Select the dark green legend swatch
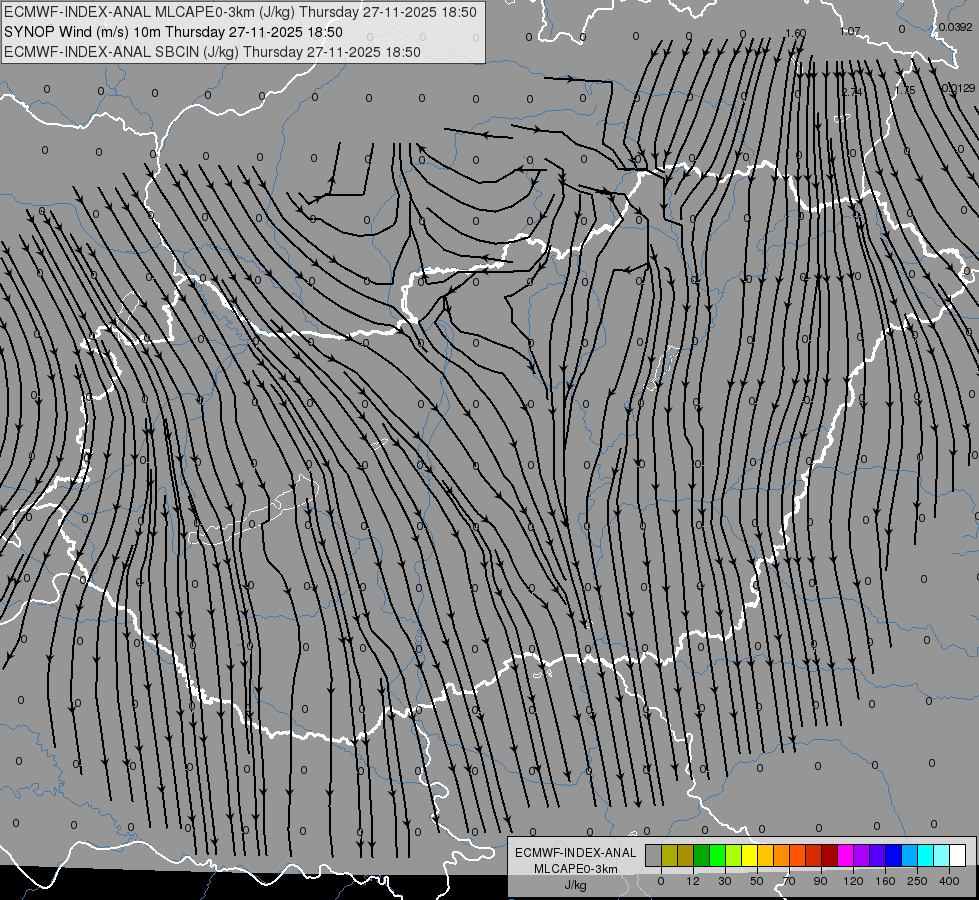Viewport: 979px width, 900px height. pyautogui.click(x=702, y=855)
